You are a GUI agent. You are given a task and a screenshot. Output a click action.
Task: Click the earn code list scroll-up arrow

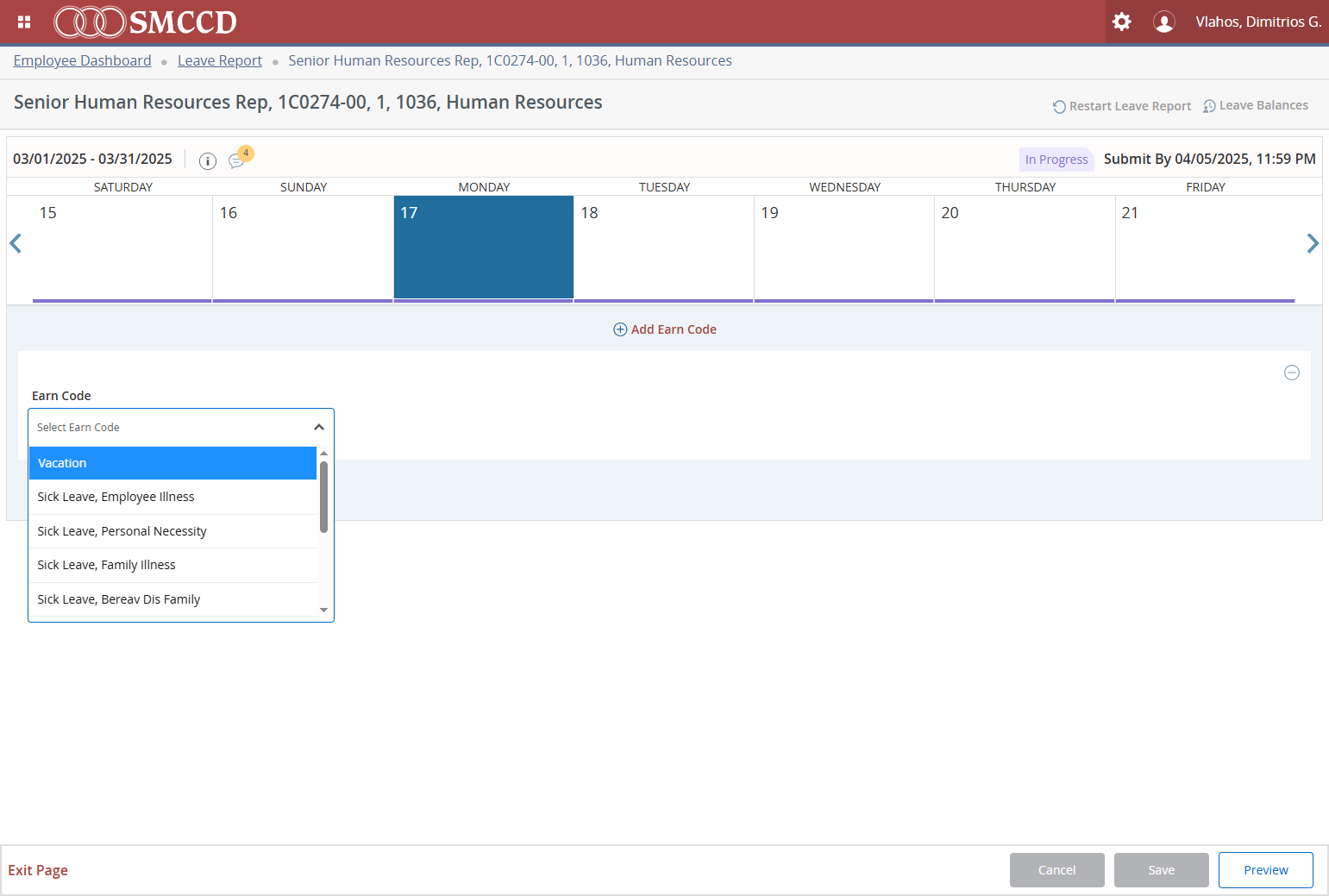(x=323, y=454)
